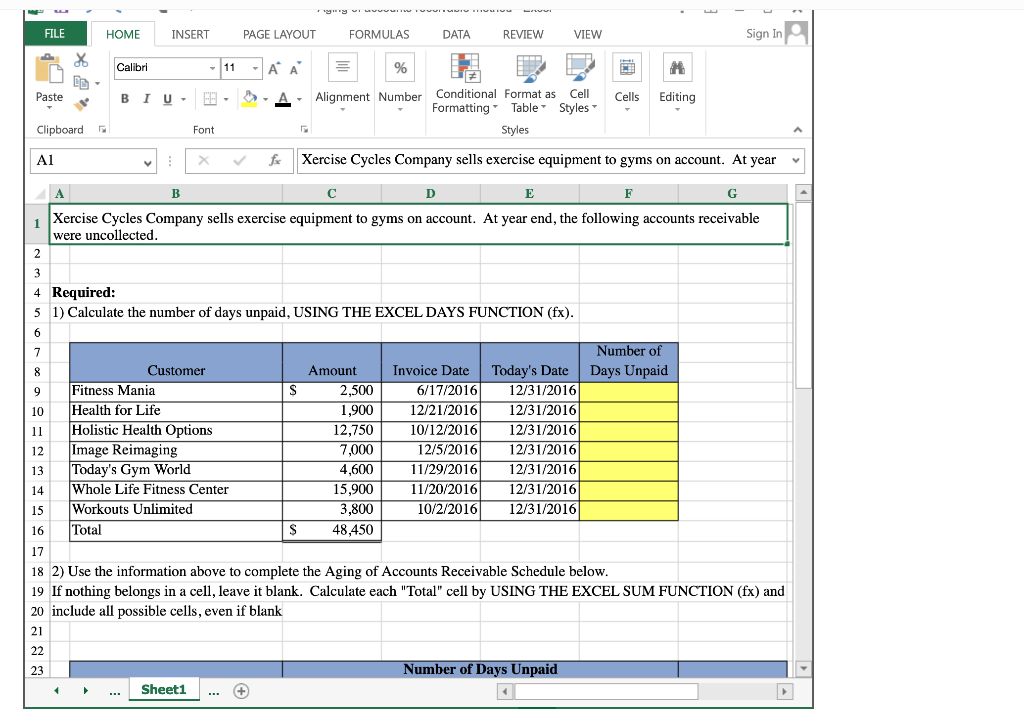
Task: Switch to the FORMULAS ribbon tab
Action: (379, 33)
